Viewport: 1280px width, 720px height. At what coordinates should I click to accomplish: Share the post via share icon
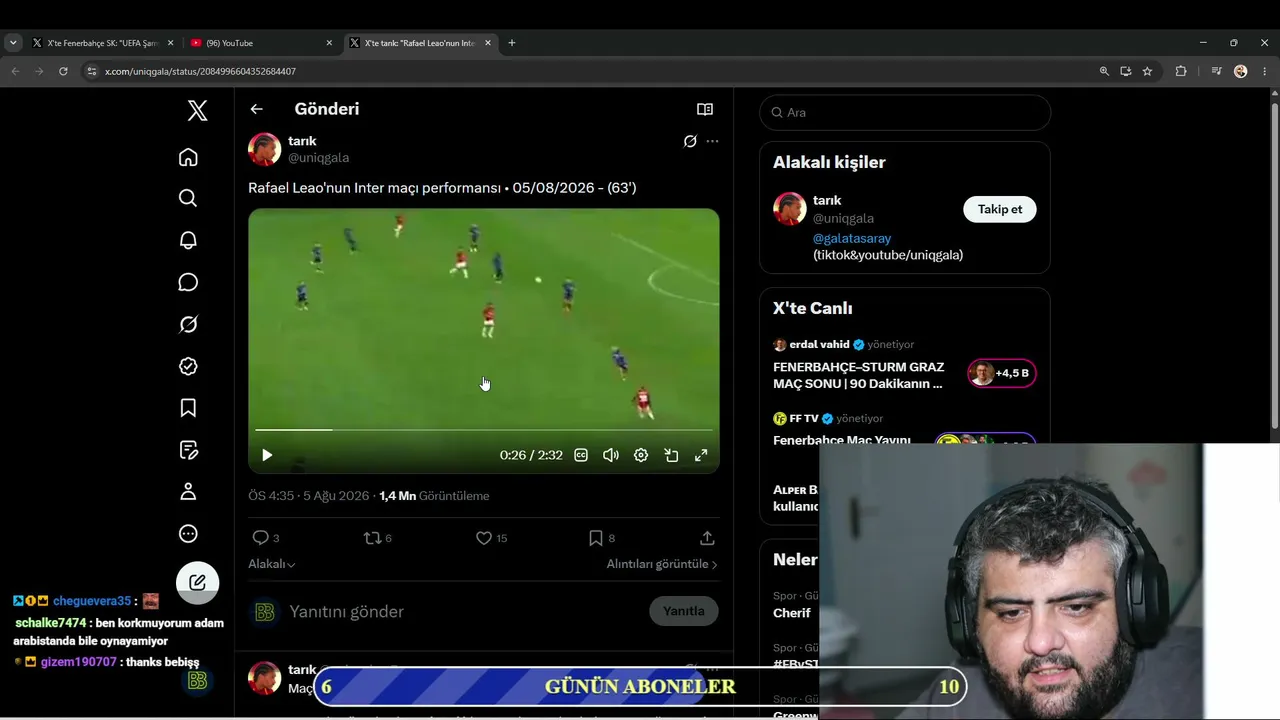coord(707,538)
